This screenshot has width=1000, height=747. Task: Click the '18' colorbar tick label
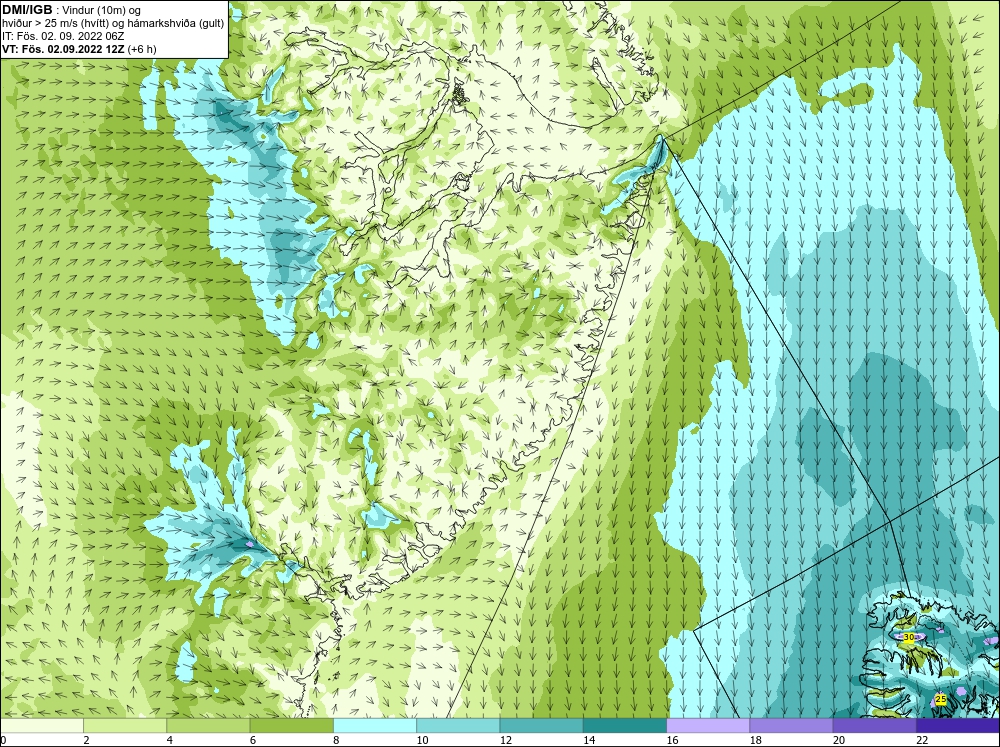pyautogui.click(x=755, y=740)
